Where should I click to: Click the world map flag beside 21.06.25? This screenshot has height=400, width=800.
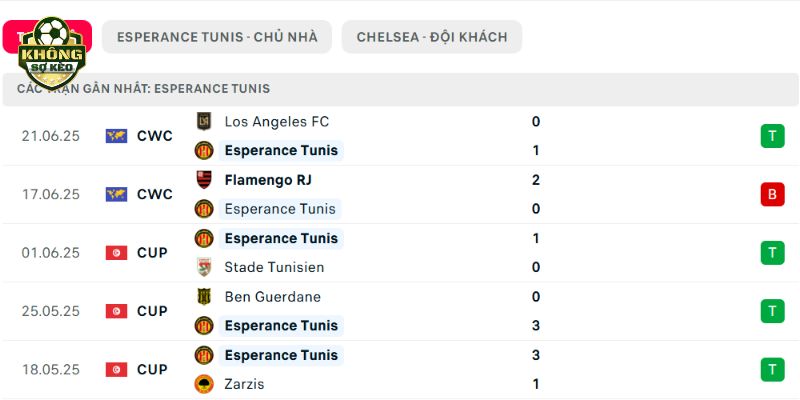tap(116, 136)
